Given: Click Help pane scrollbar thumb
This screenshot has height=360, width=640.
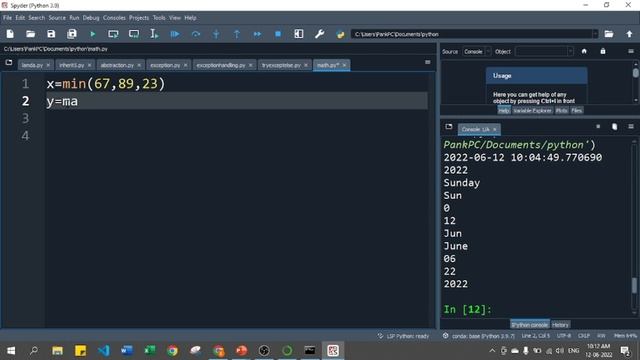Looking at the screenshot, I should coord(636,73).
